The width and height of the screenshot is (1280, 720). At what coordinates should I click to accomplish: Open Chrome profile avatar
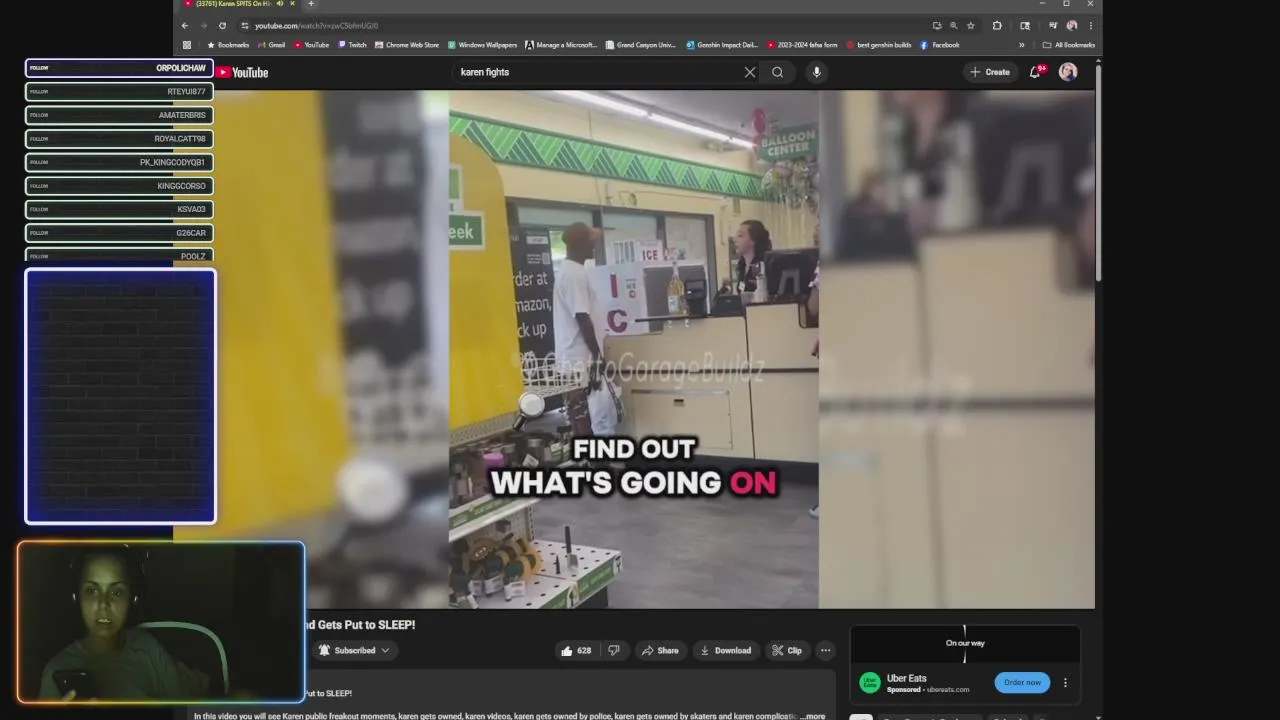coord(1072,25)
